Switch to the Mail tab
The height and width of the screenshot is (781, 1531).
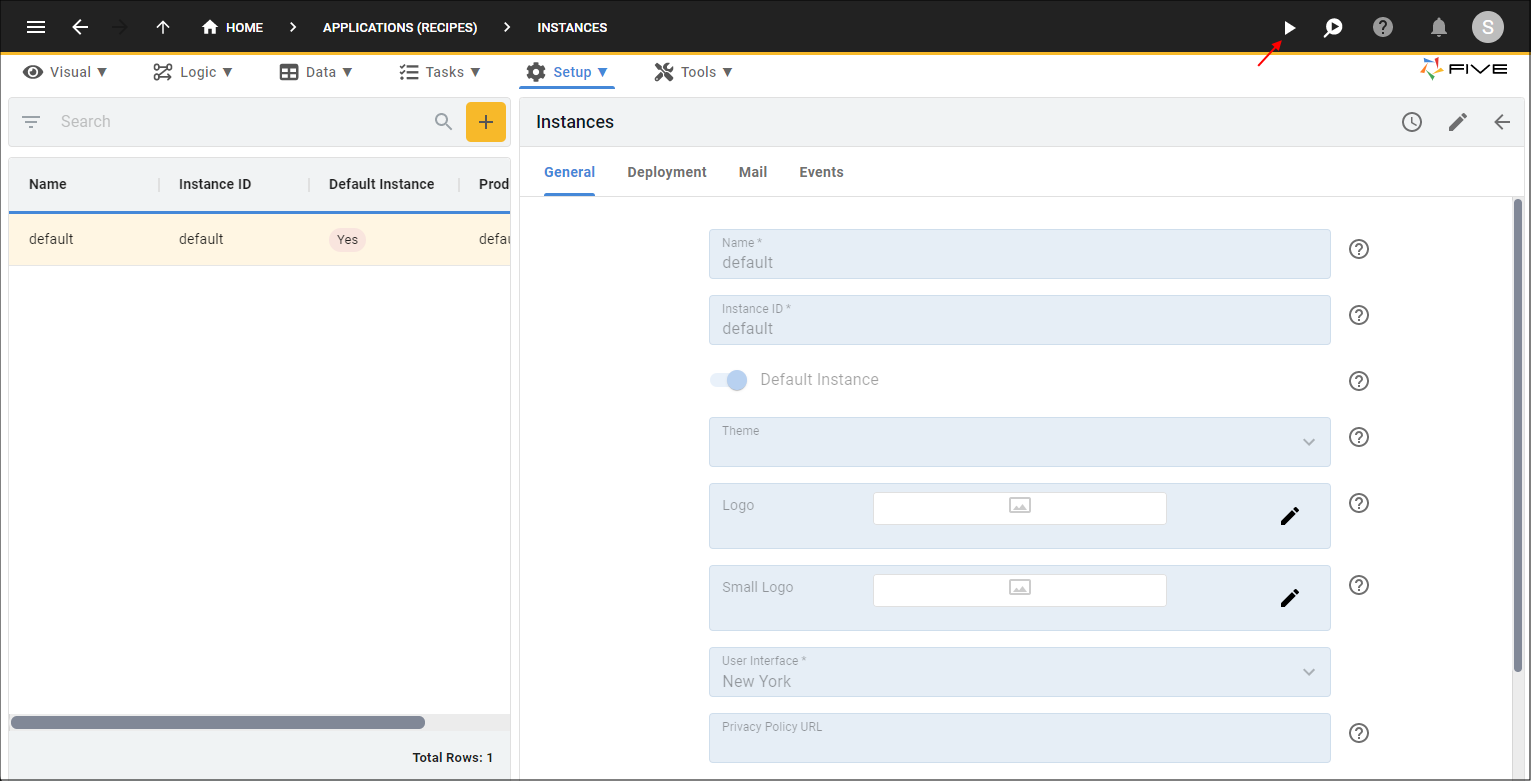coord(753,172)
